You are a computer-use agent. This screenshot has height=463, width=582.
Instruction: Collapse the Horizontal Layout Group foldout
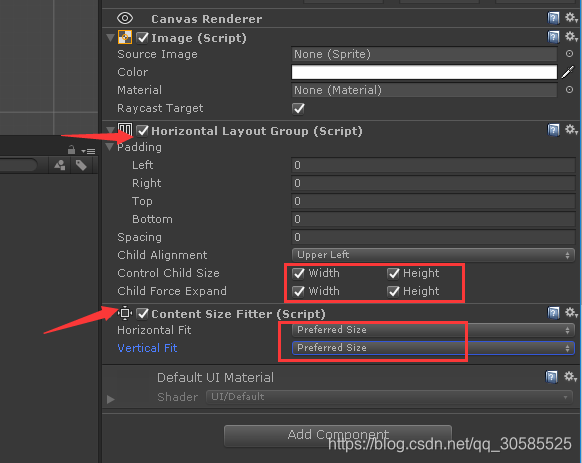110,130
